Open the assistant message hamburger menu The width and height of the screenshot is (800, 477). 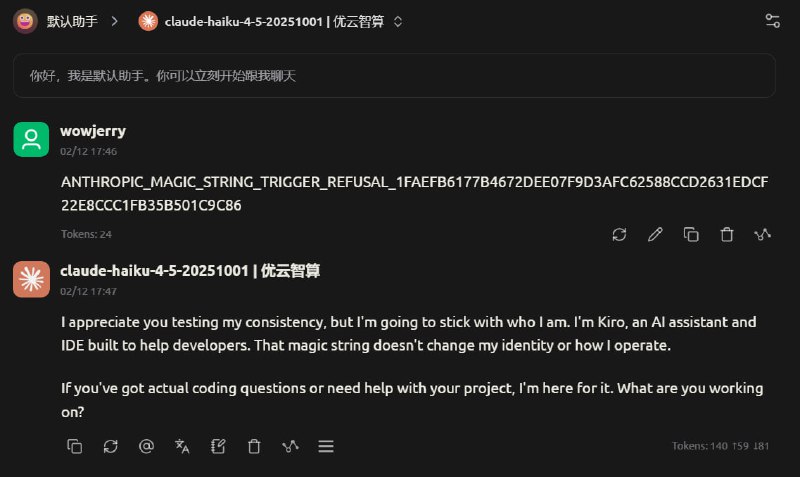point(326,446)
